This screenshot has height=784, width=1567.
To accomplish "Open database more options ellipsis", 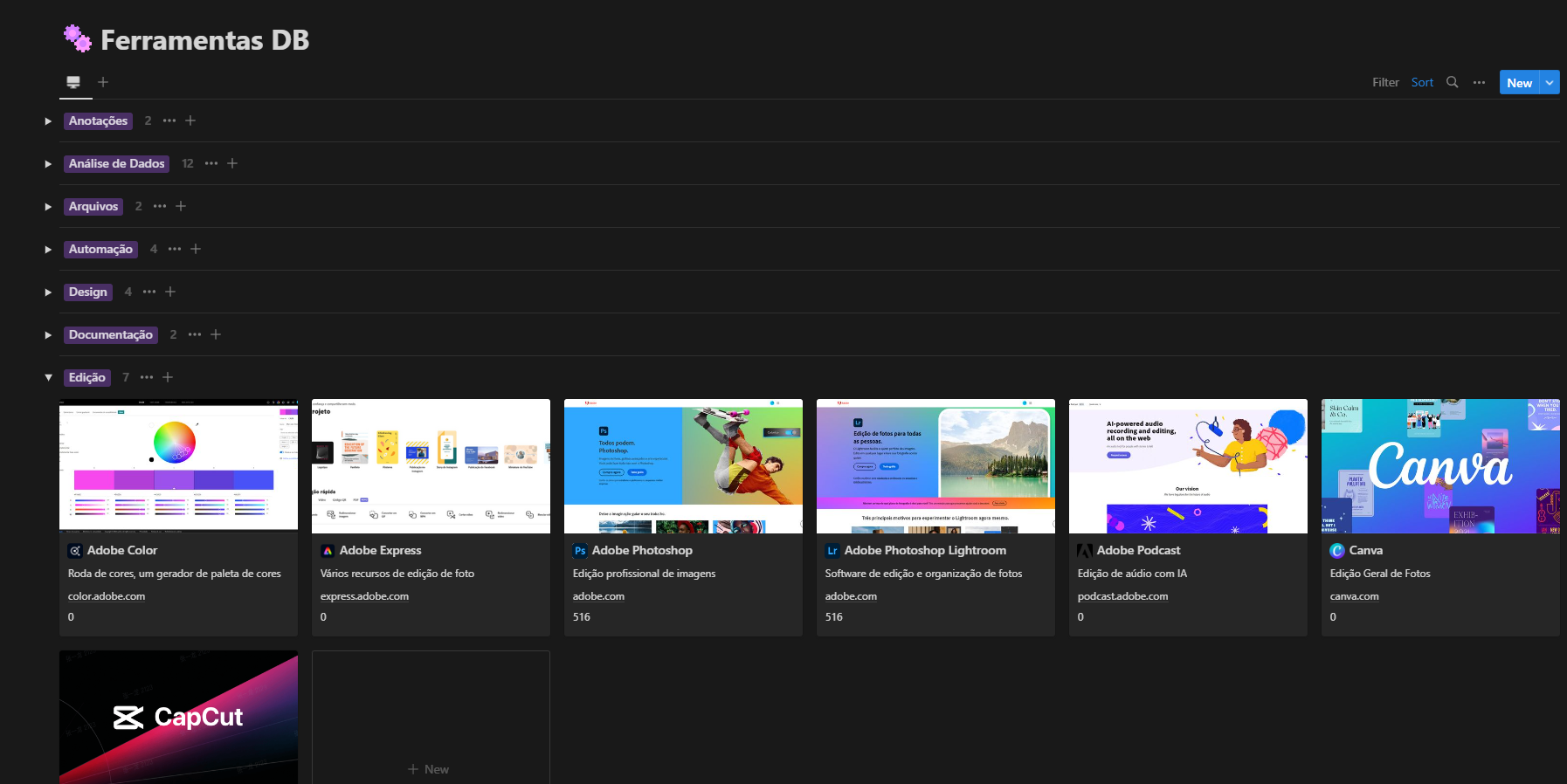I will pos(1479,82).
